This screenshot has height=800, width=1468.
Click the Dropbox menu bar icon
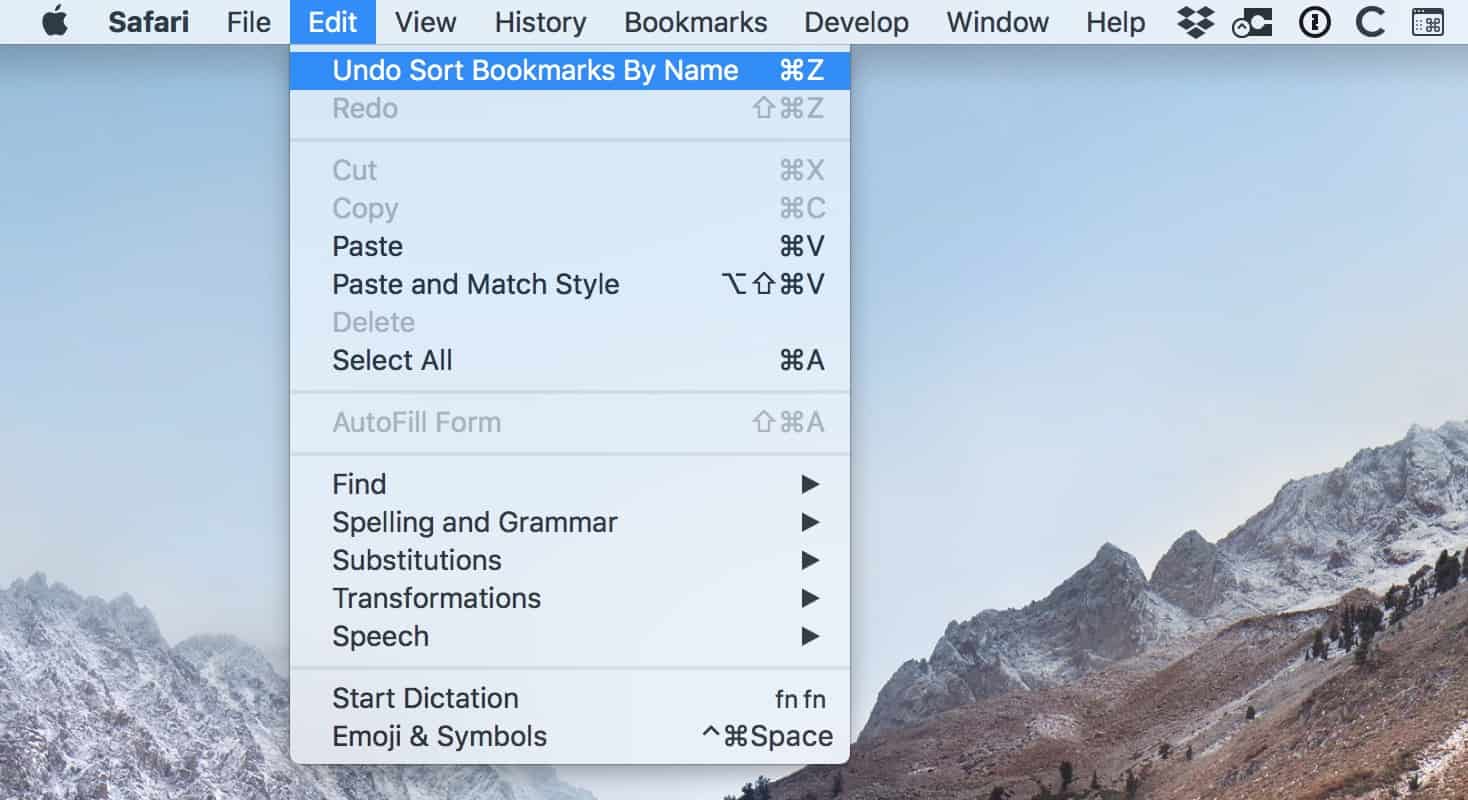coord(1195,22)
